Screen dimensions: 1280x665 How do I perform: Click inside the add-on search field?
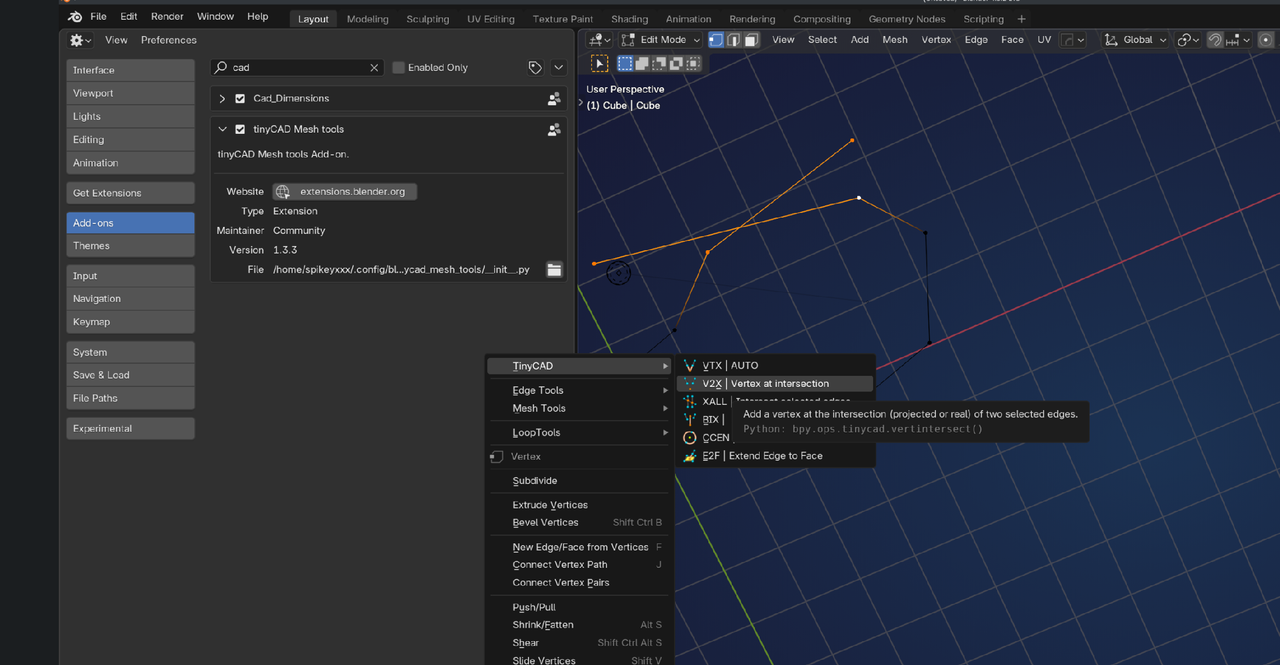(x=298, y=68)
